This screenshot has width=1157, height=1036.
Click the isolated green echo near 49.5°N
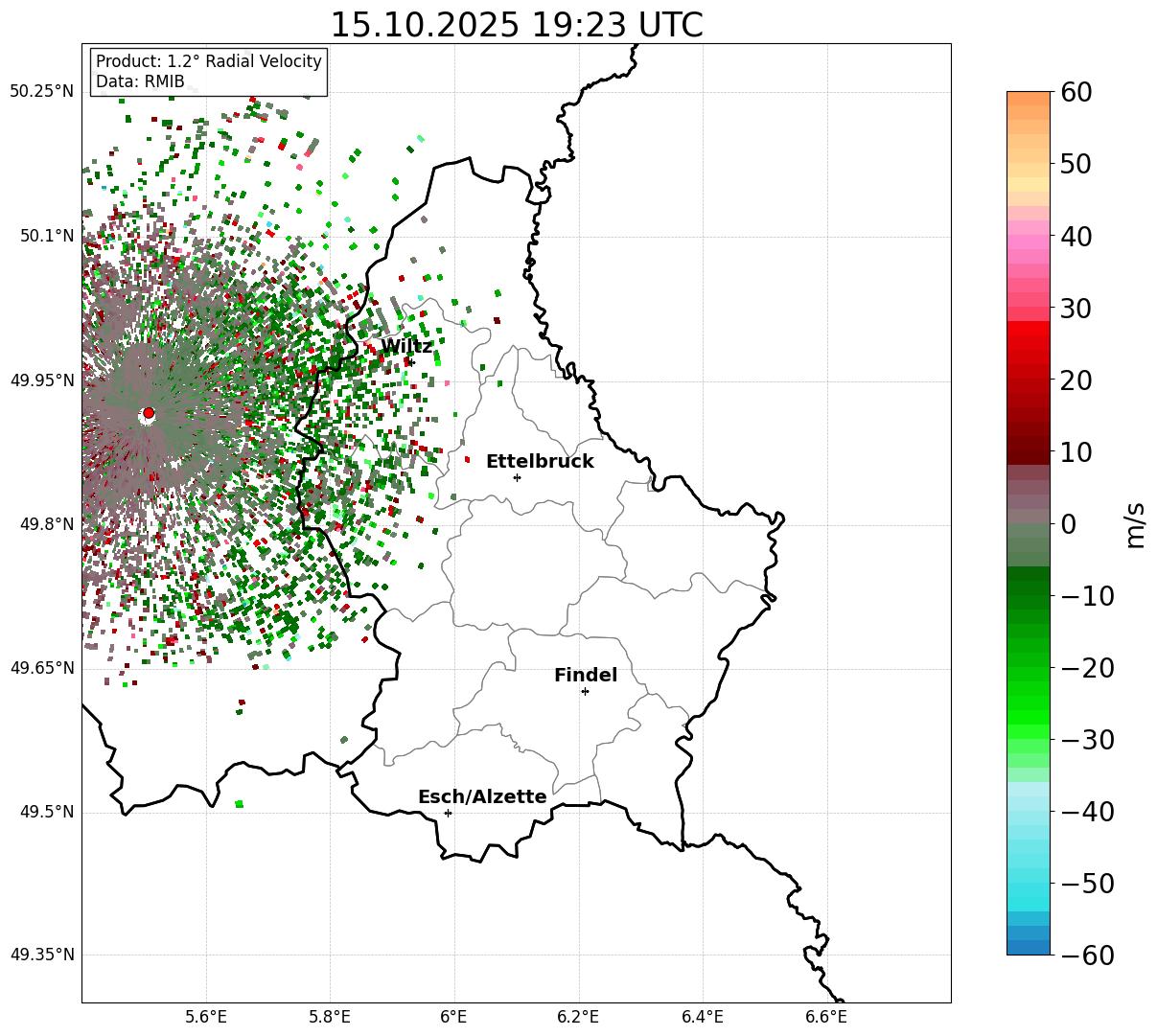point(239,804)
